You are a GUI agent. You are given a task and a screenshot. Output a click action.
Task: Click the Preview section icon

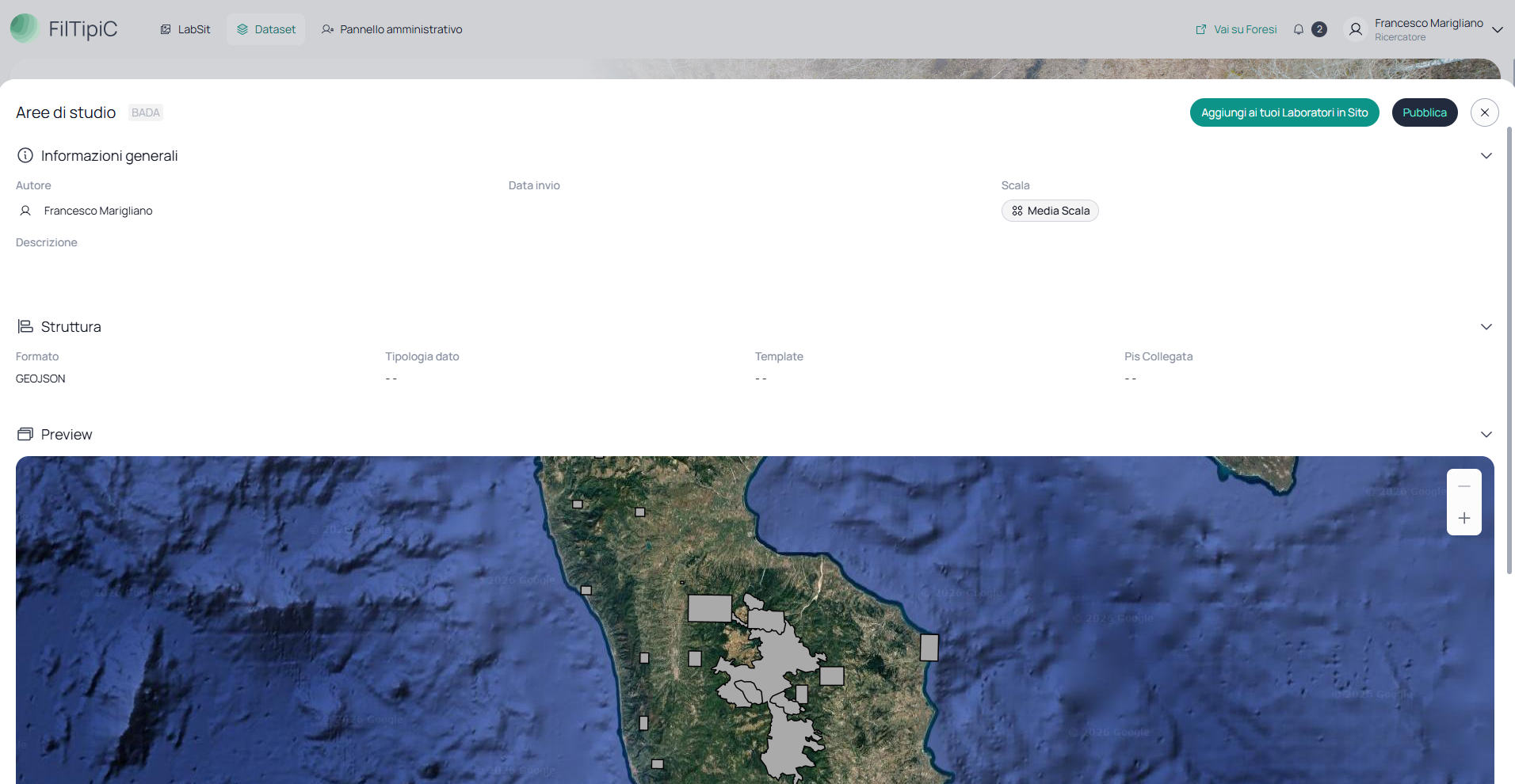coord(25,434)
